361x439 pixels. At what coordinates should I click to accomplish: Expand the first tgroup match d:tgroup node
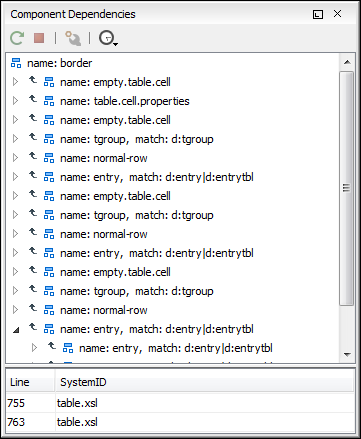[15, 139]
